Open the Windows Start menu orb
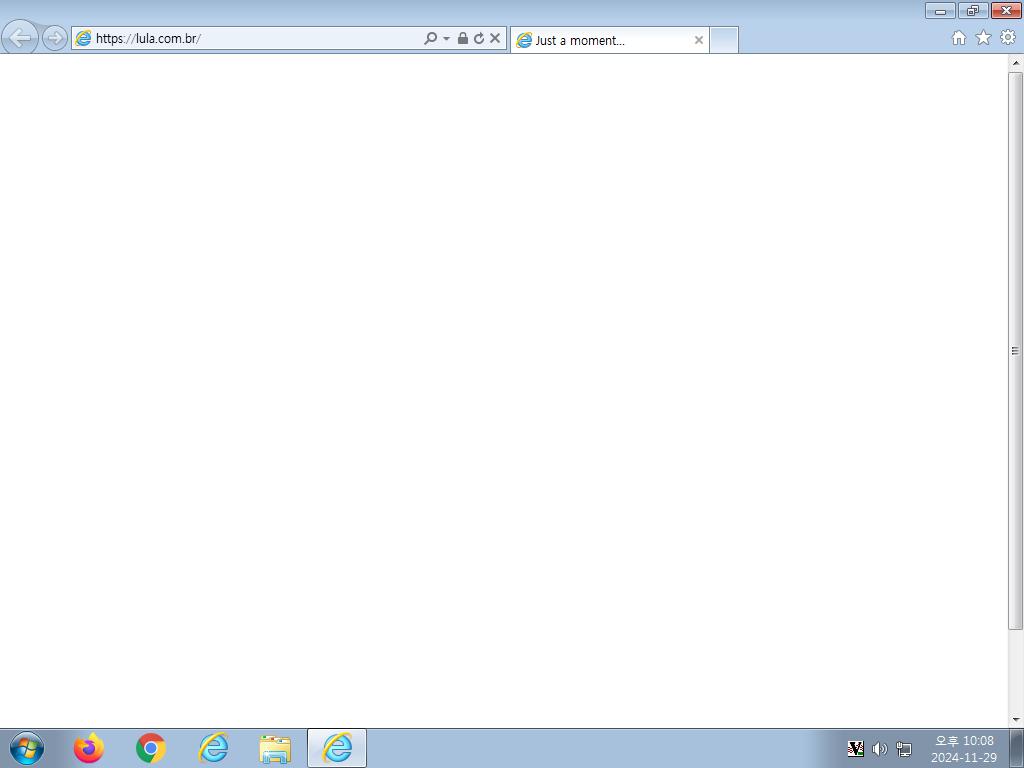Image resolution: width=1024 pixels, height=768 pixels. 27,748
